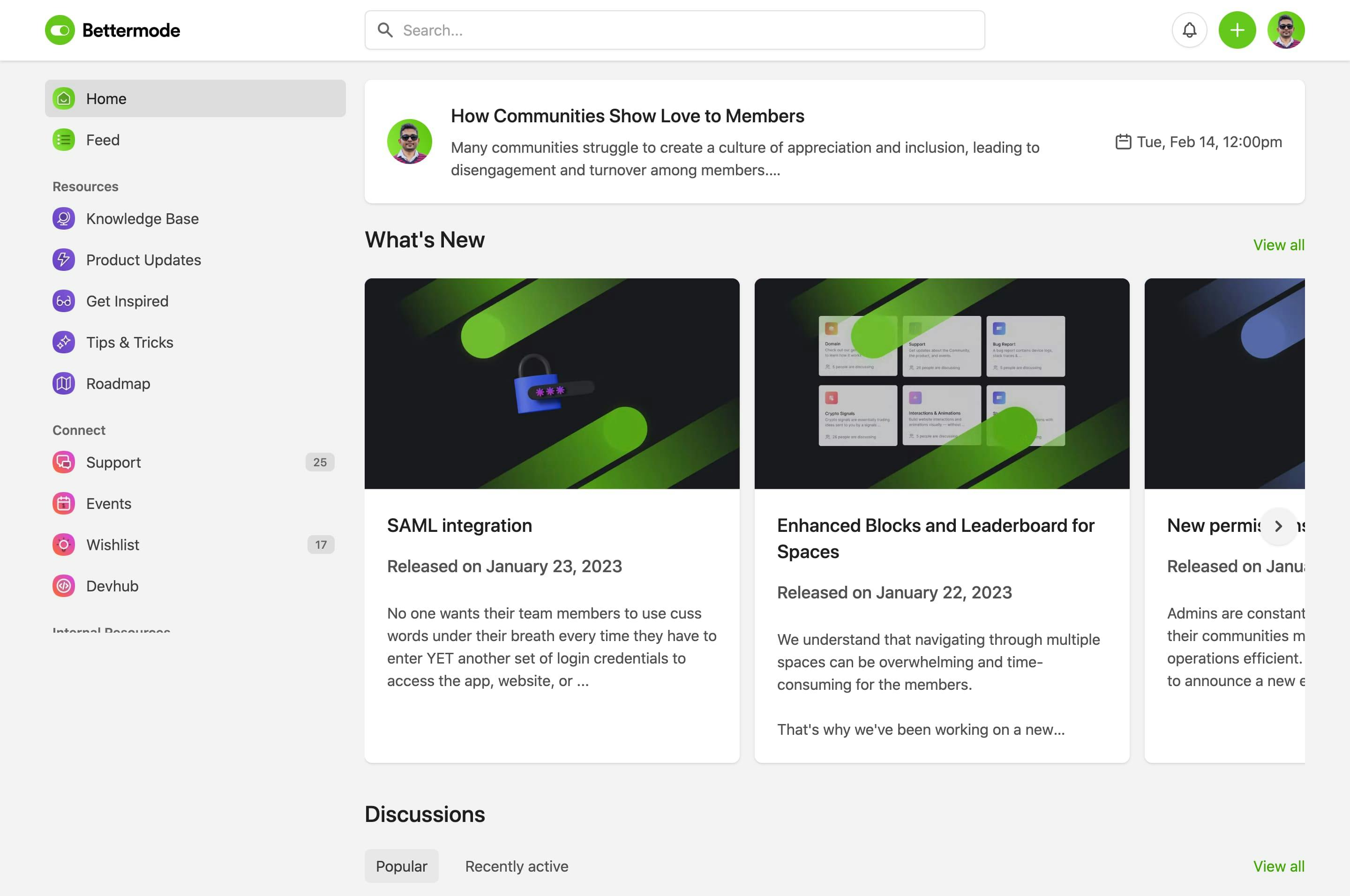Open Knowledge Base from sidebar
This screenshot has width=1350, height=896.
pos(142,219)
